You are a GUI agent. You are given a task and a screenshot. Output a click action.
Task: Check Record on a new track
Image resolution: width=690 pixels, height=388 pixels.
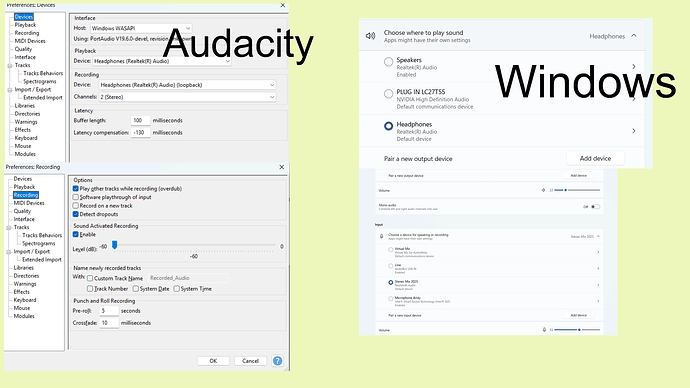pos(76,205)
